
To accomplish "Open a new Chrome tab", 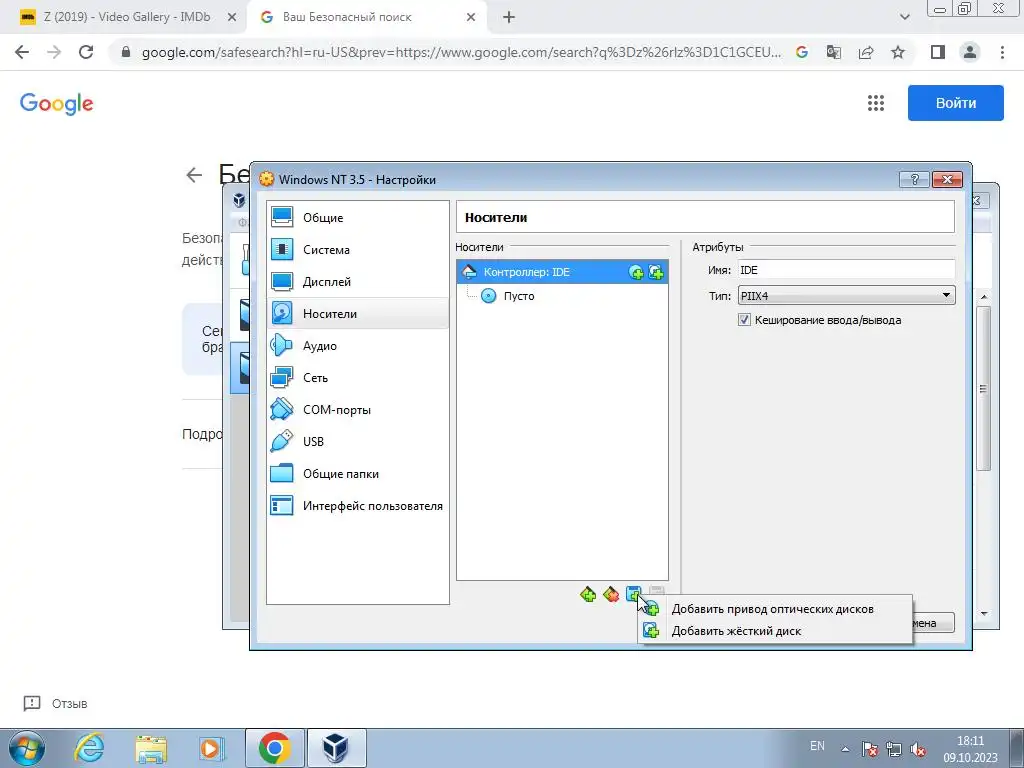I will click(x=509, y=18).
